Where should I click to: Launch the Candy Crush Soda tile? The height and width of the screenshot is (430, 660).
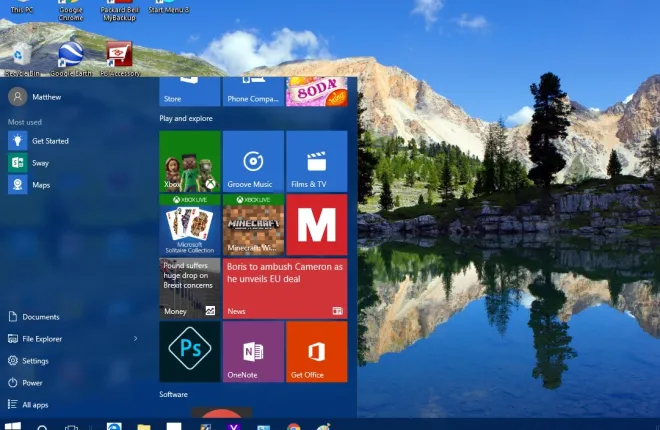317,91
